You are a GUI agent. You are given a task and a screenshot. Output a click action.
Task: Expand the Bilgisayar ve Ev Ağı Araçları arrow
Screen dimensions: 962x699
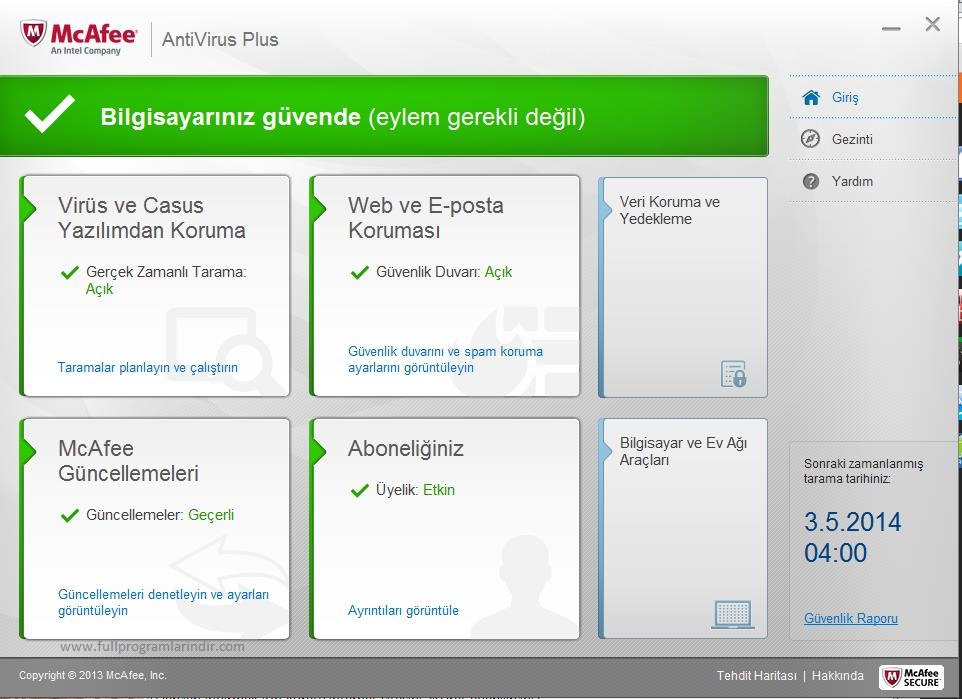coord(607,451)
